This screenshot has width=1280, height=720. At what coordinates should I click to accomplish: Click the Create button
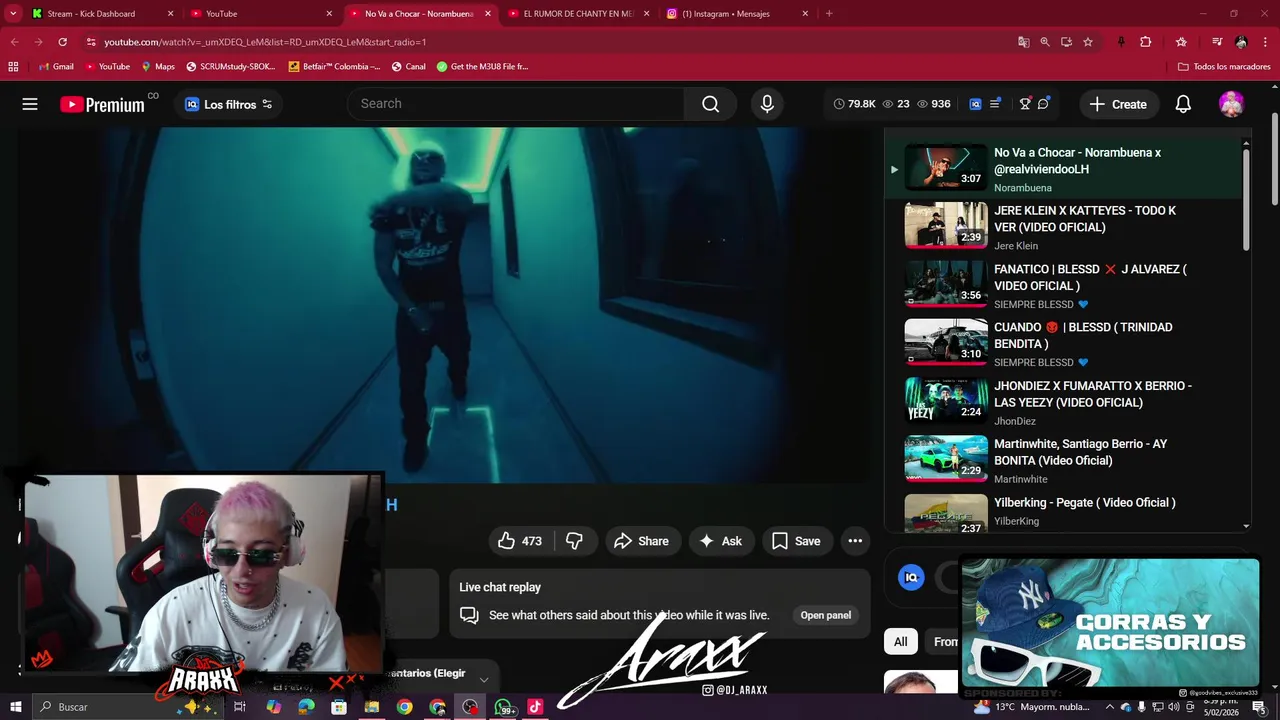click(x=1118, y=104)
